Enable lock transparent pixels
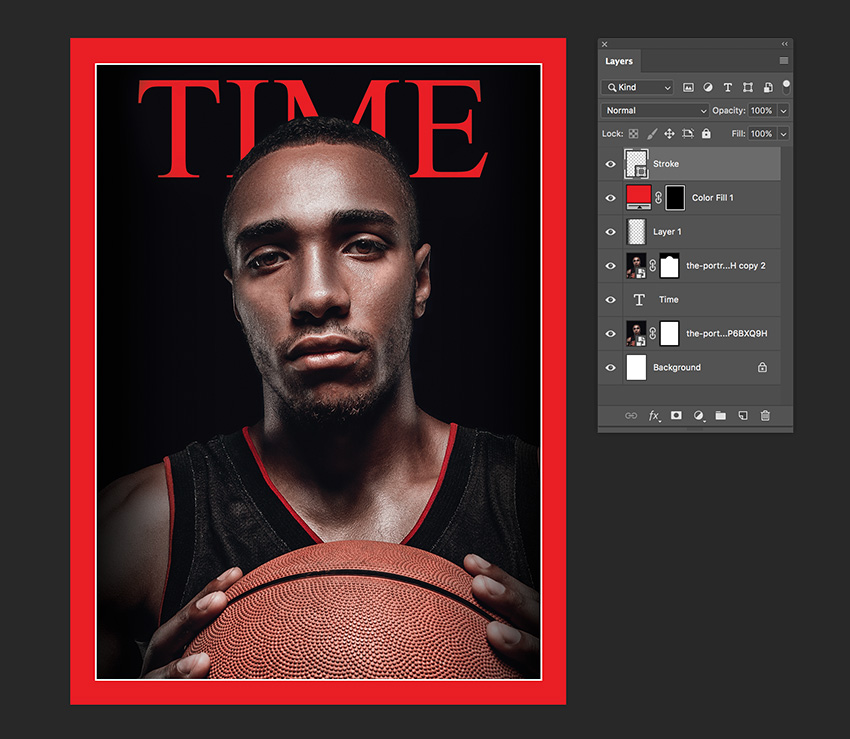The height and width of the screenshot is (739, 850). tap(635, 133)
